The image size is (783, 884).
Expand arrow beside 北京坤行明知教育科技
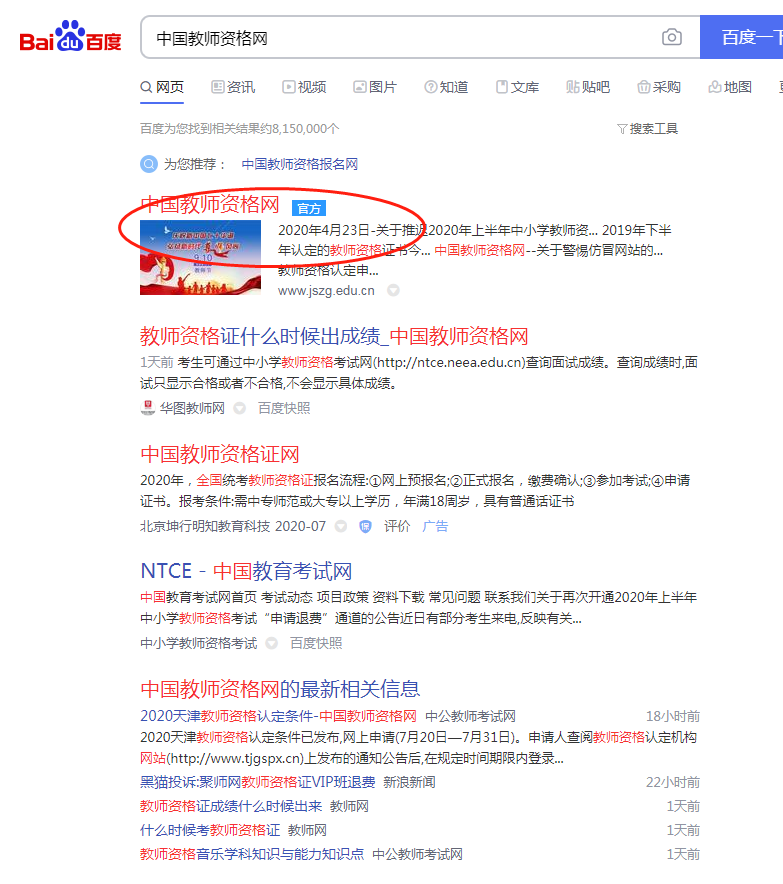click(340, 526)
